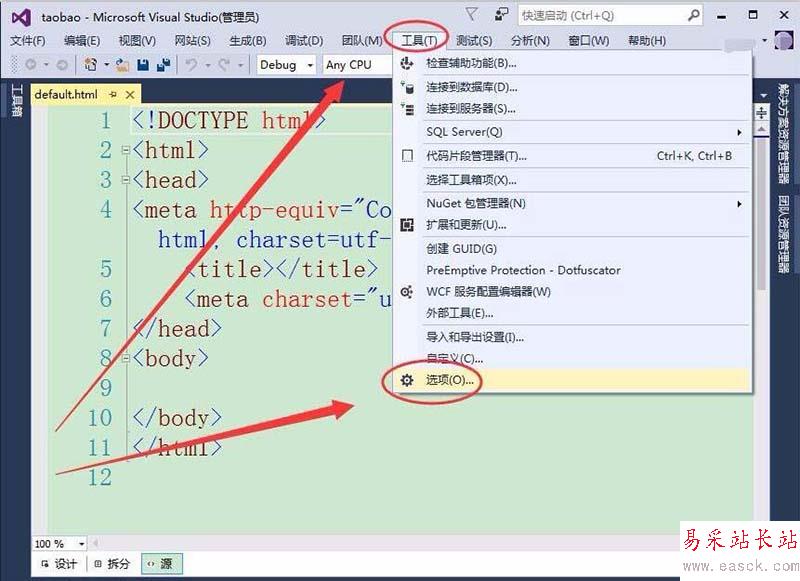Image resolution: width=800 pixels, height=581 pixels.
Task: Open the 工具箱 toolbox side panel
Action: 16,100
